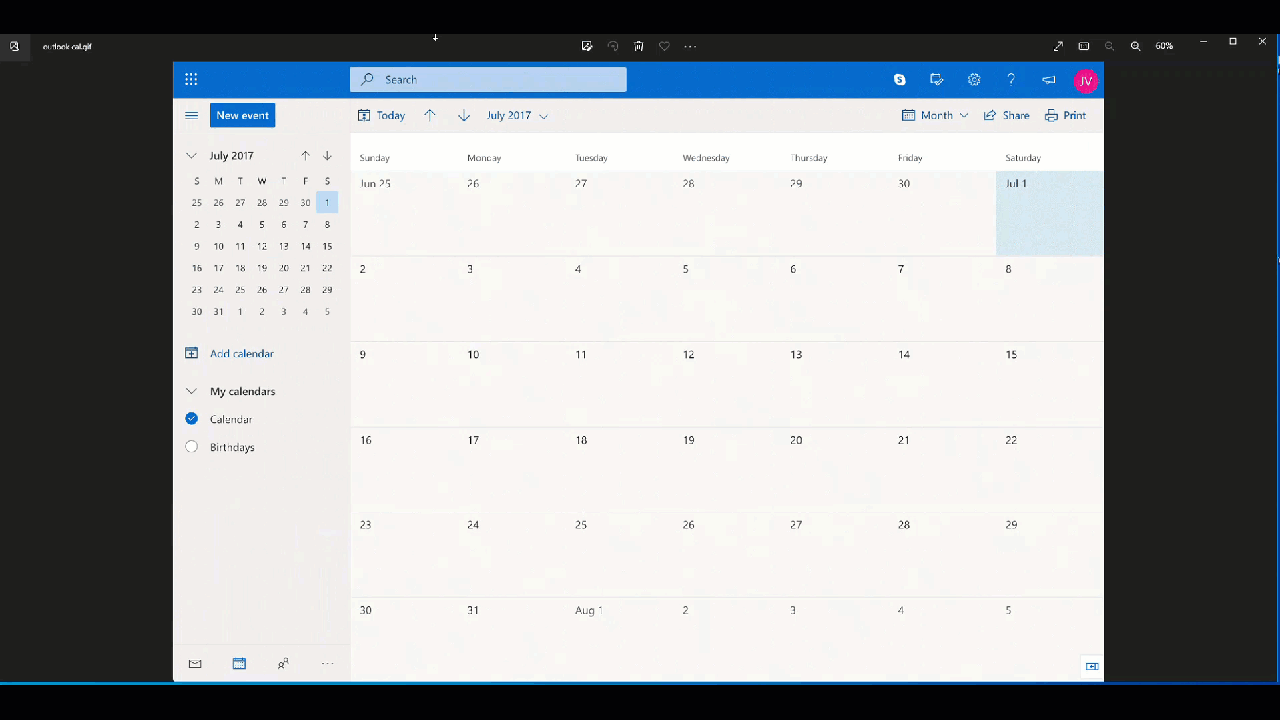Screen dimensions: 1280x720
Task: Open photo viewer more options ellipsis
Action: [690, 46]
